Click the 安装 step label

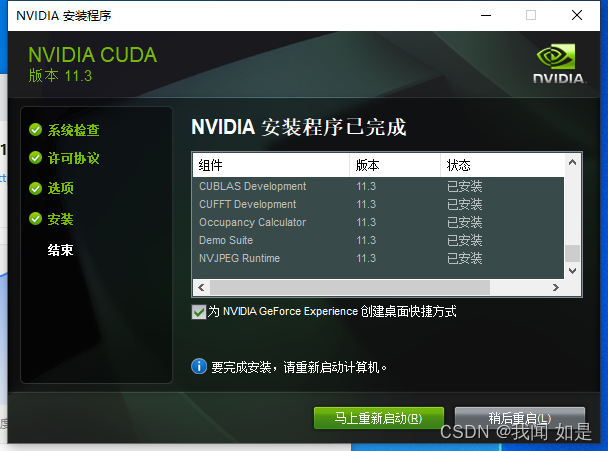tap(60, 219)
